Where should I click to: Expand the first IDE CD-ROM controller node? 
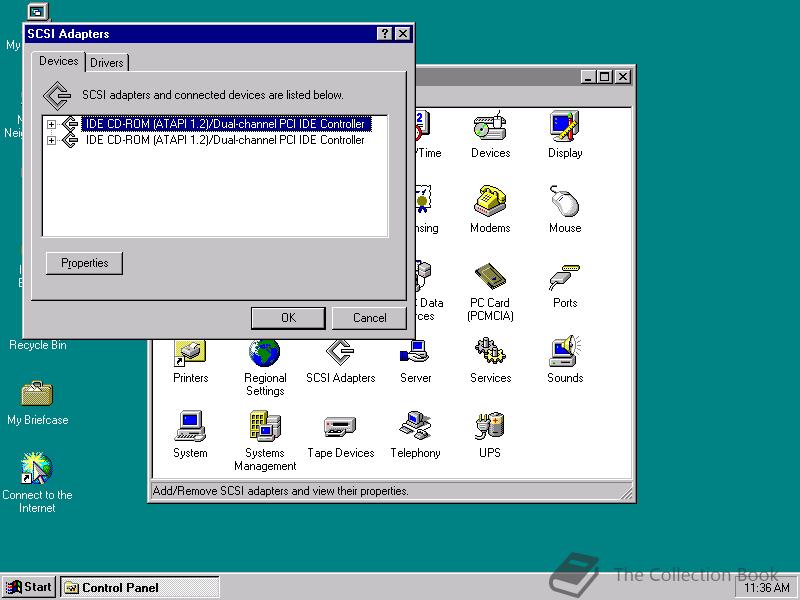coord(51,124)
